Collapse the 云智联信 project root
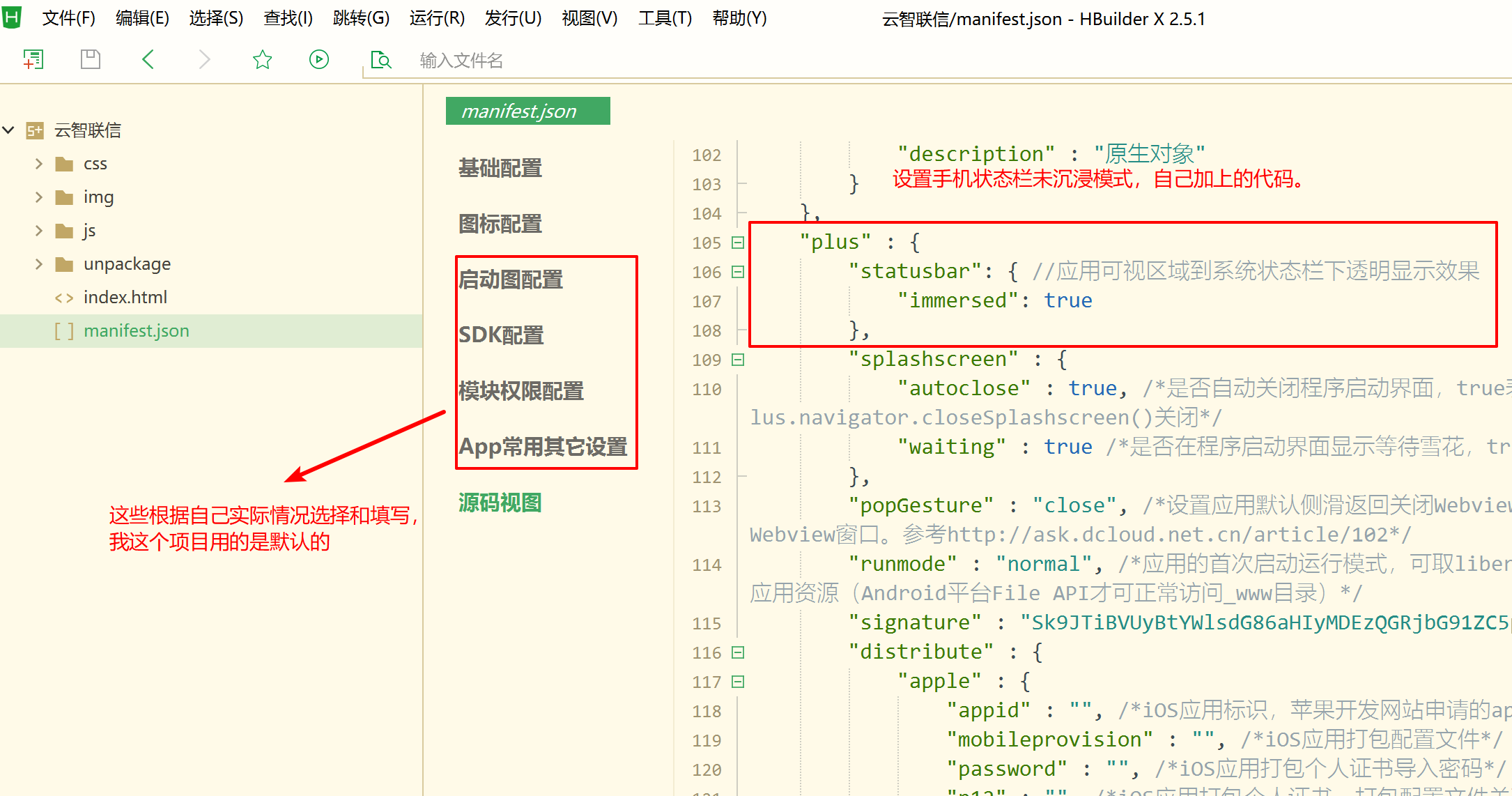Viewport: 1512px width, 796px height. point(9,130)
